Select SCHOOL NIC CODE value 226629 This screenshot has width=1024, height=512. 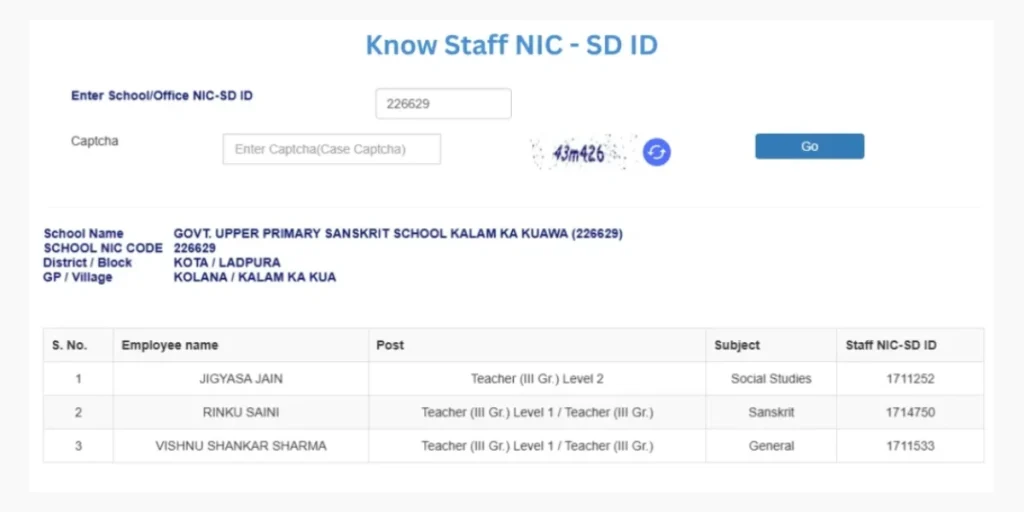point(195,248)
